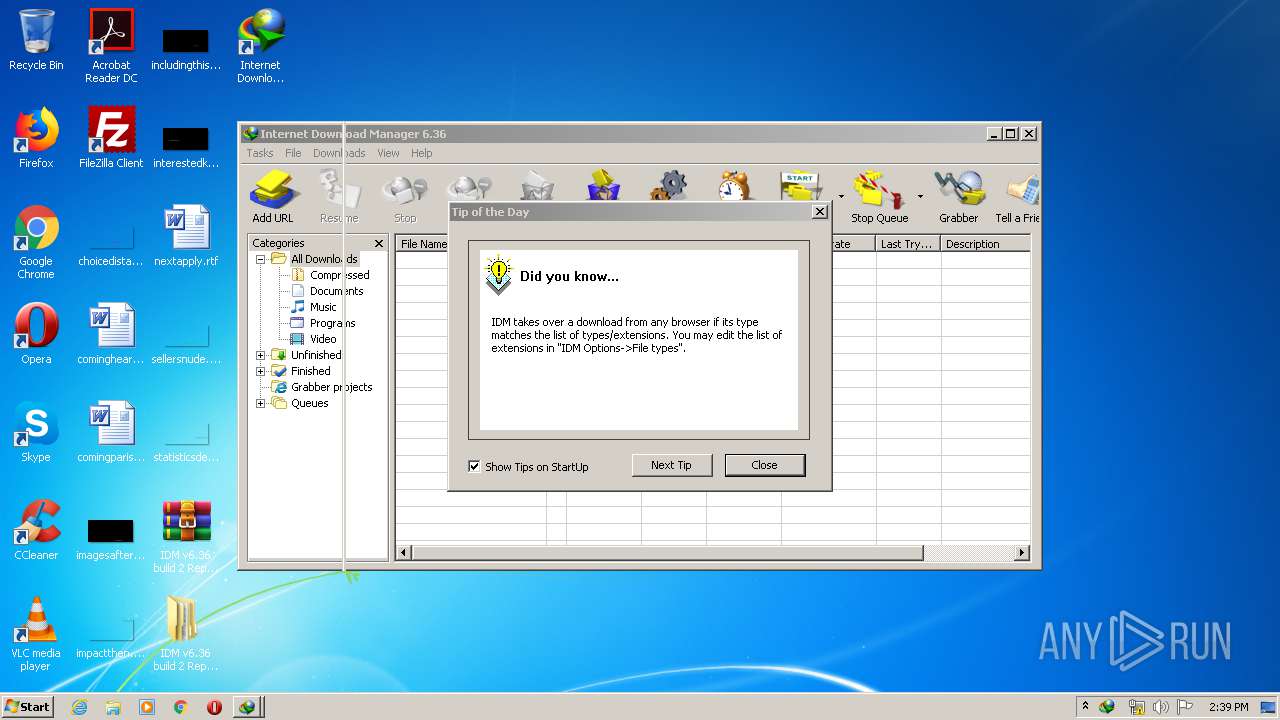Open Acrobat Reader DC desktop shortcut
Screen dimensions: 1280x720
[111, 46]
